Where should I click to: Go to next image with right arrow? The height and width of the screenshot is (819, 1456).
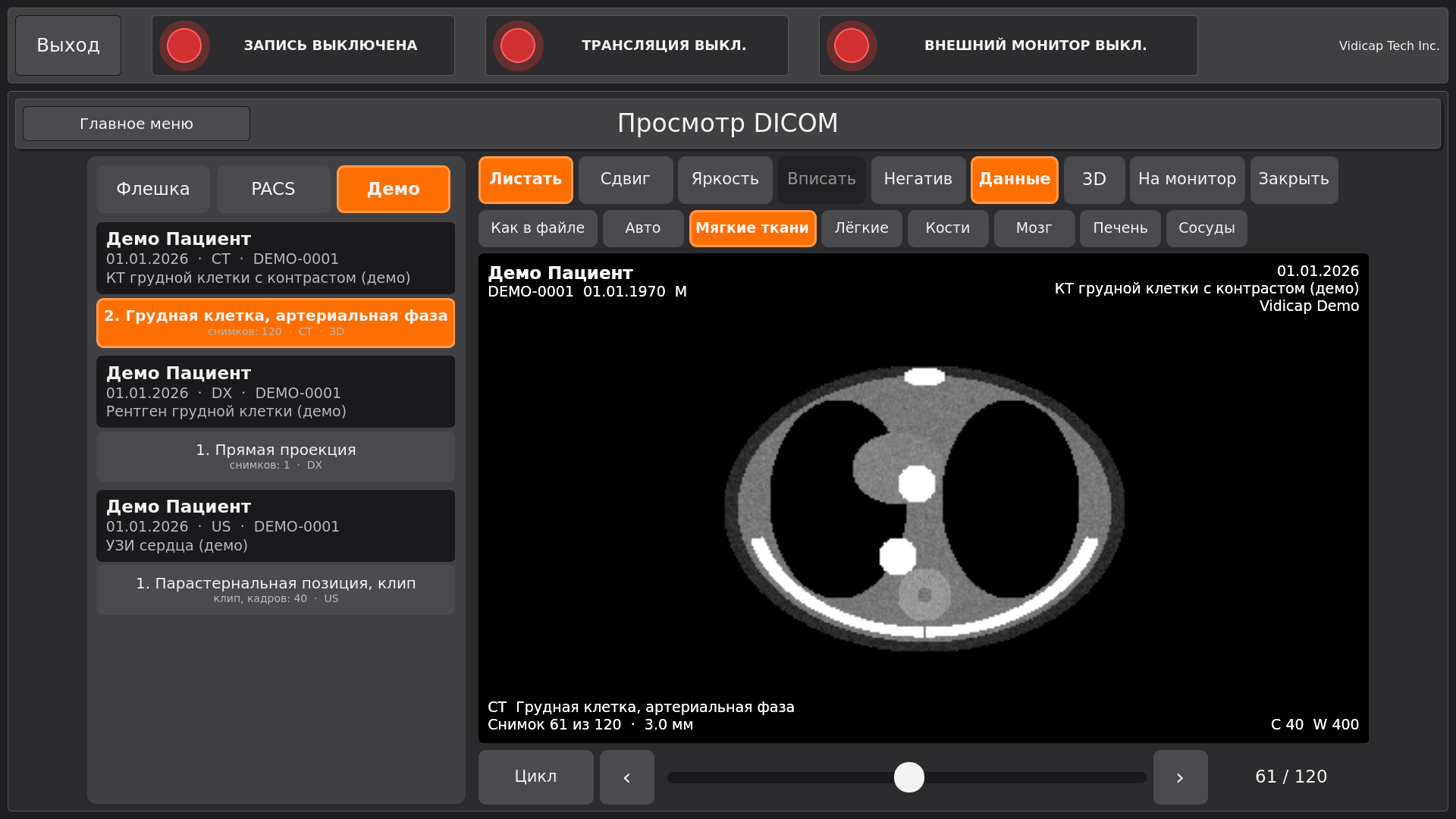click(1181, 777)
